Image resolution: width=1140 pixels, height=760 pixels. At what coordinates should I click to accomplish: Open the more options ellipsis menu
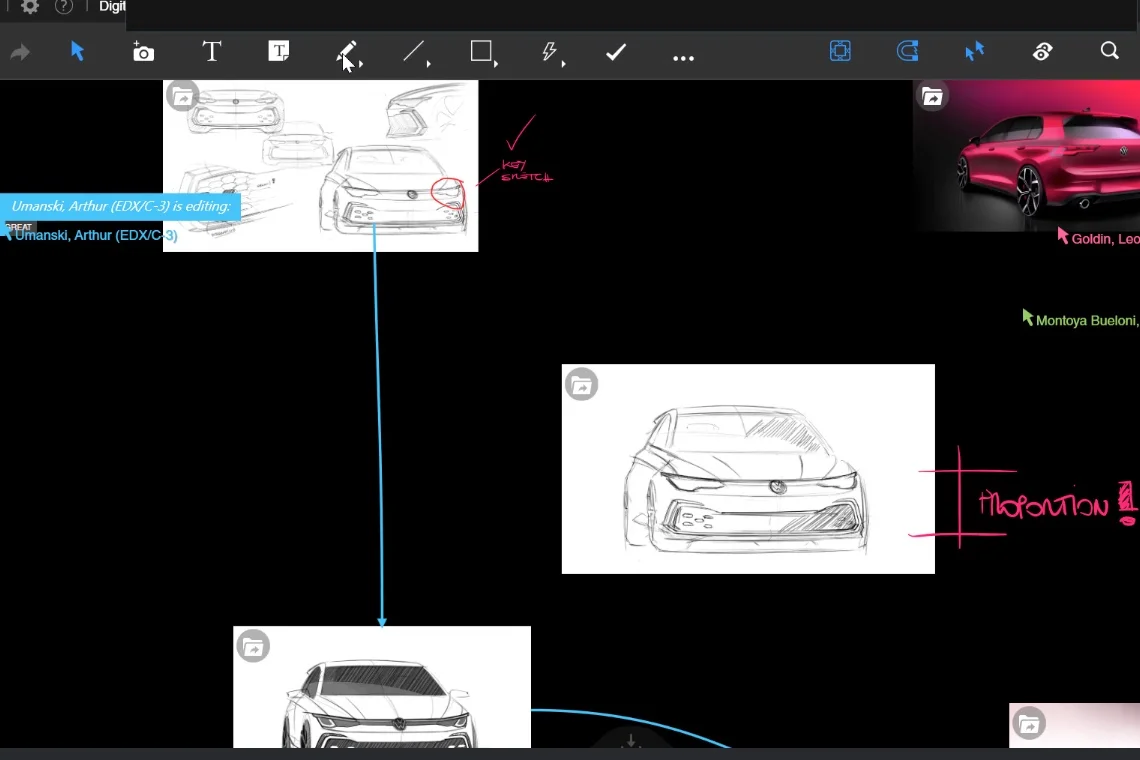(683, 58)
